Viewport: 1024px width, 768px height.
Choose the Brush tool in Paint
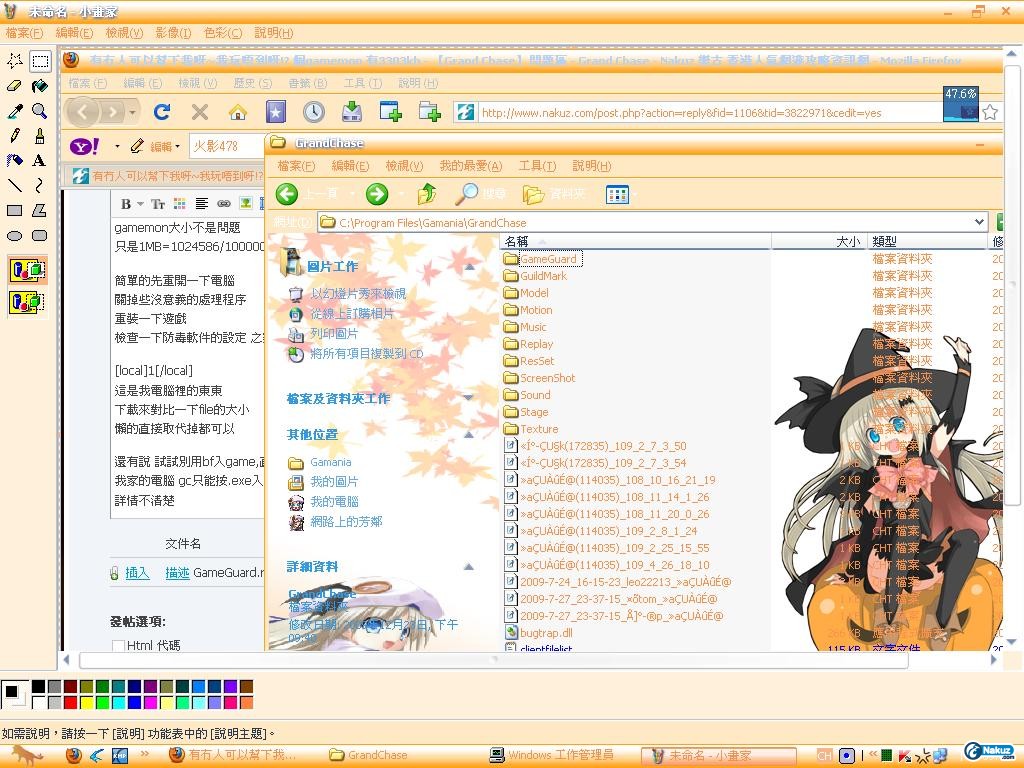[x=40, y=136]
